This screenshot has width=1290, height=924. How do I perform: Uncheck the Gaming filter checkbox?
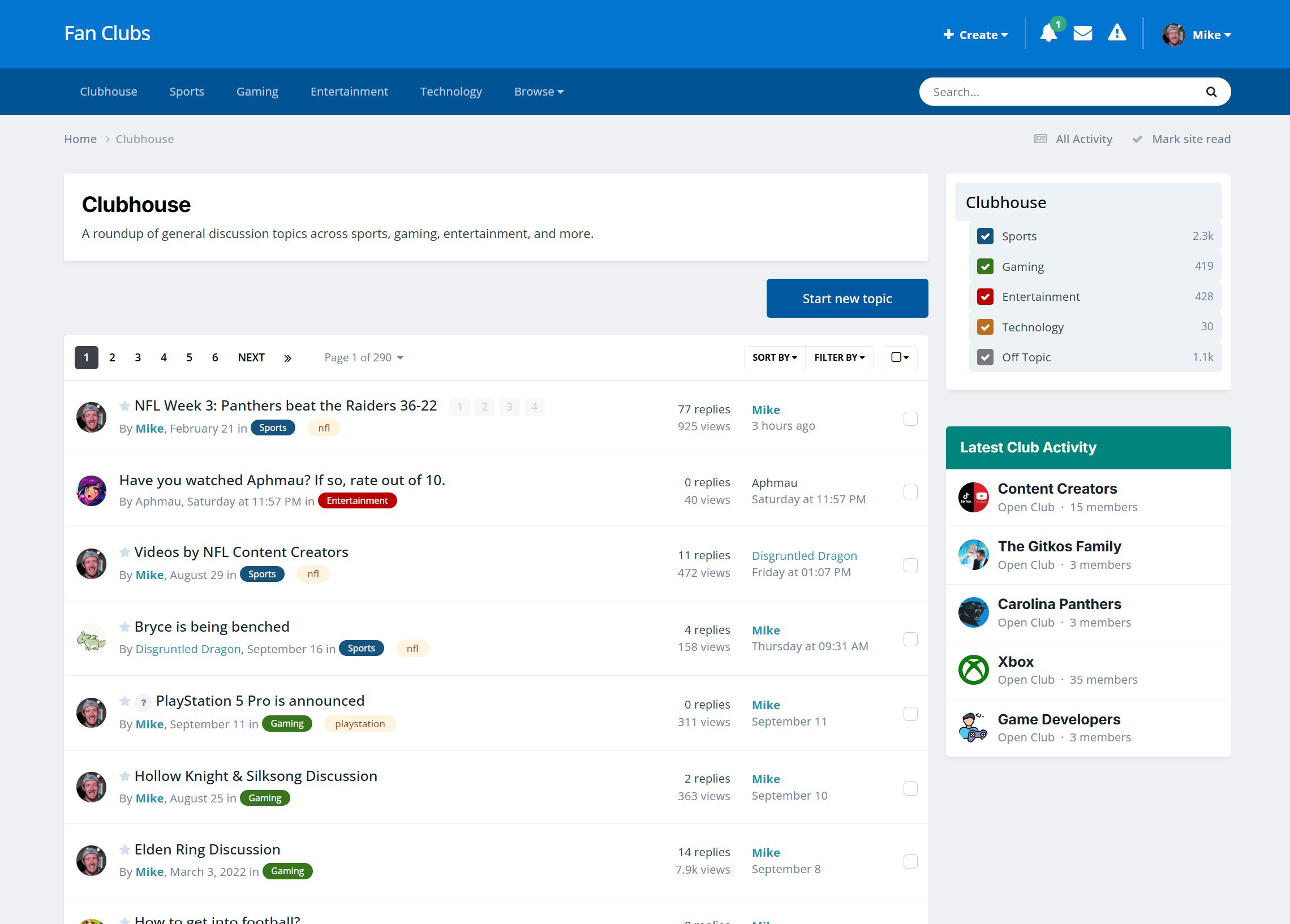pos(985,266)
